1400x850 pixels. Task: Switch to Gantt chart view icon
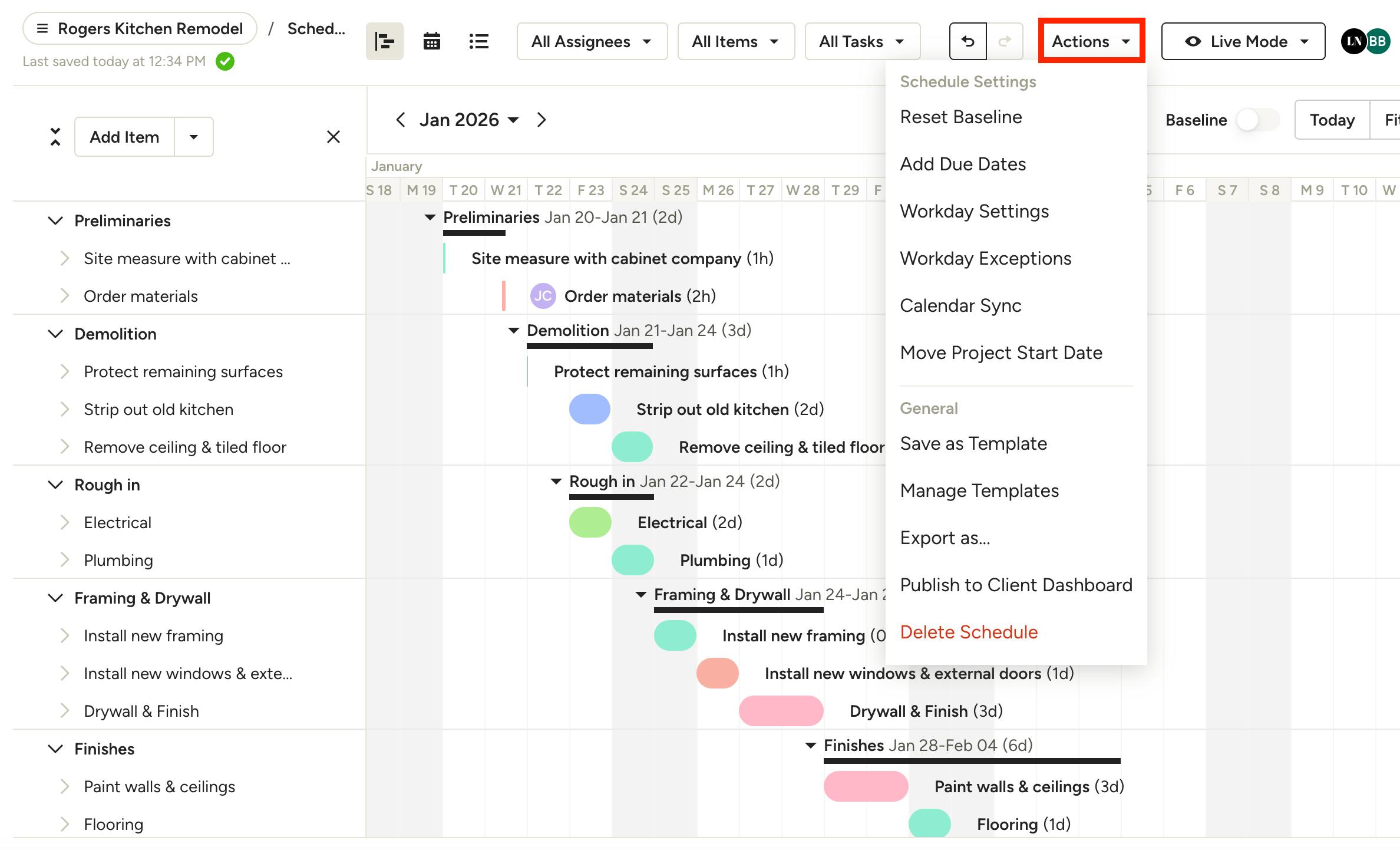384,41
